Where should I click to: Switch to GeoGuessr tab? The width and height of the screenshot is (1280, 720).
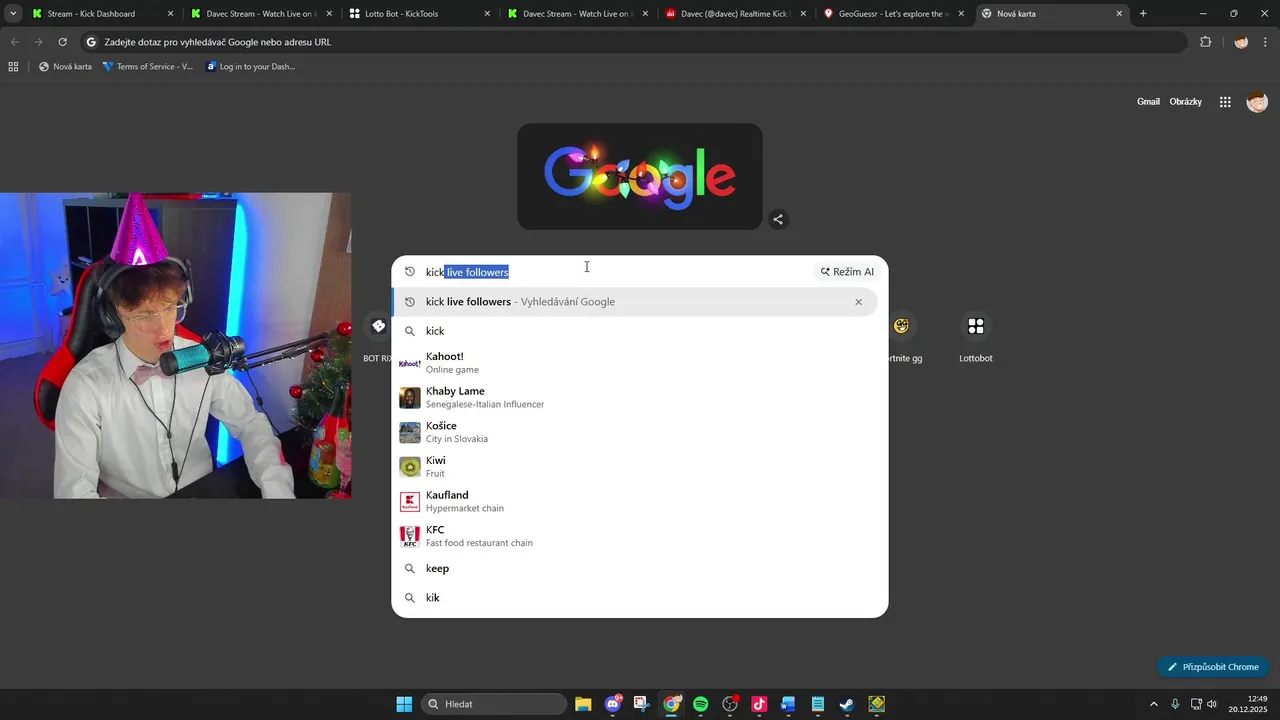[894, 14]
